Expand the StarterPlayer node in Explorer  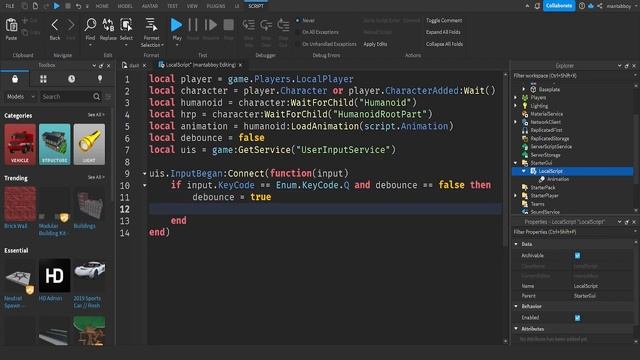(516, 196)
